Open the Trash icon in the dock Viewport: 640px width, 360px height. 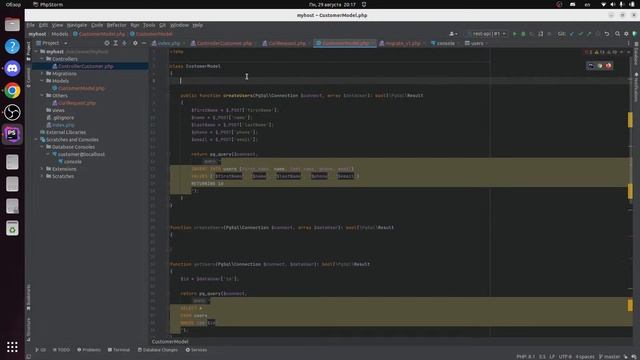(x=12, y=228)
